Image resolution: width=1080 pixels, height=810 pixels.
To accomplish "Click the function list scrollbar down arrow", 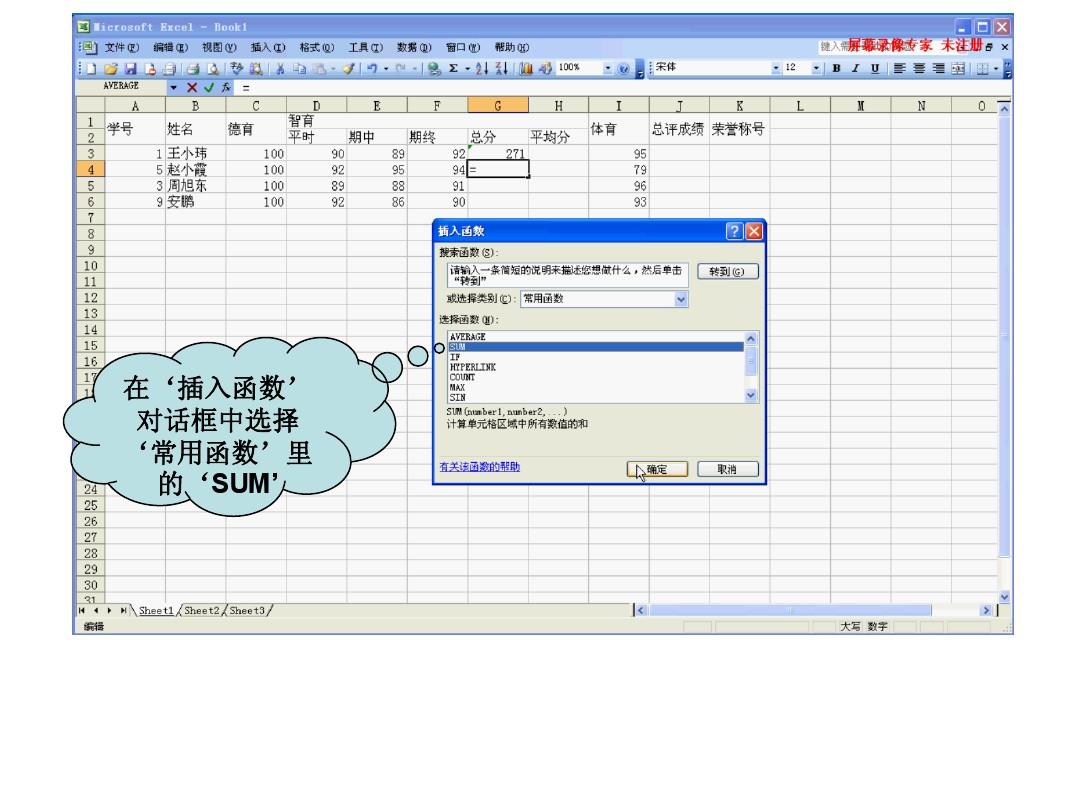I will tap(752, 397).
